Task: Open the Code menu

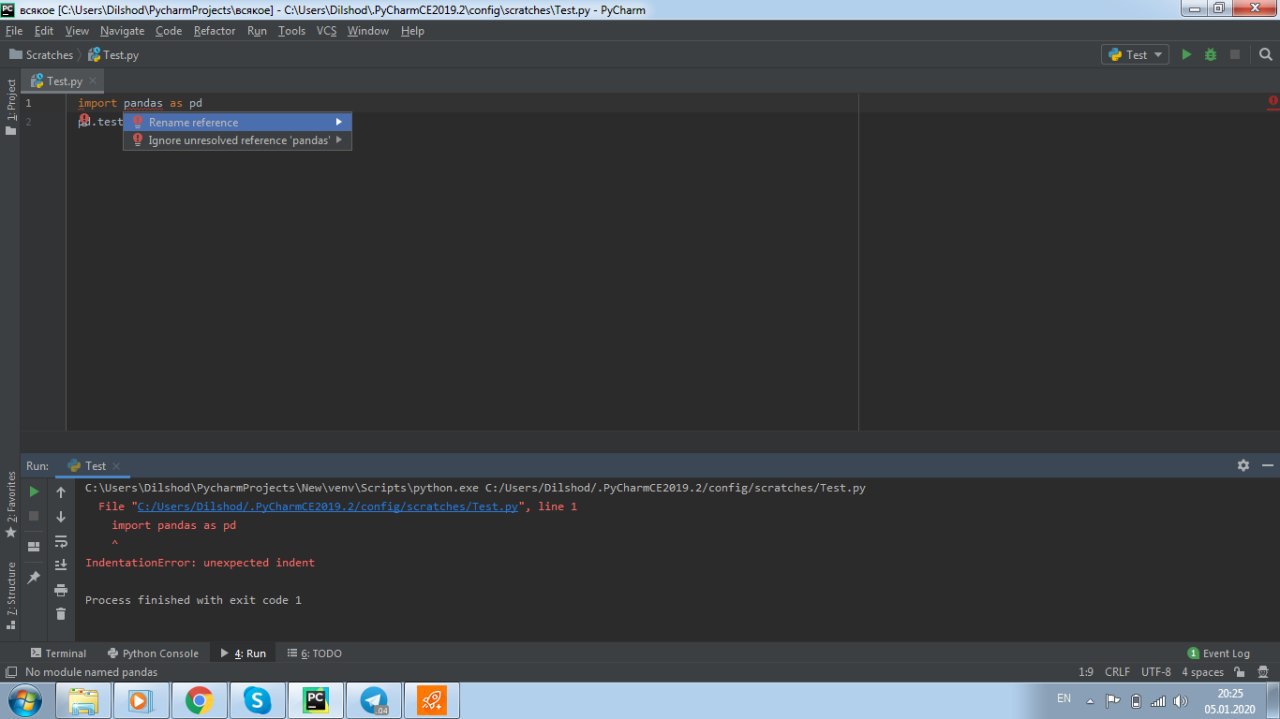Action: pyautogui.click(x=168, y=31)
